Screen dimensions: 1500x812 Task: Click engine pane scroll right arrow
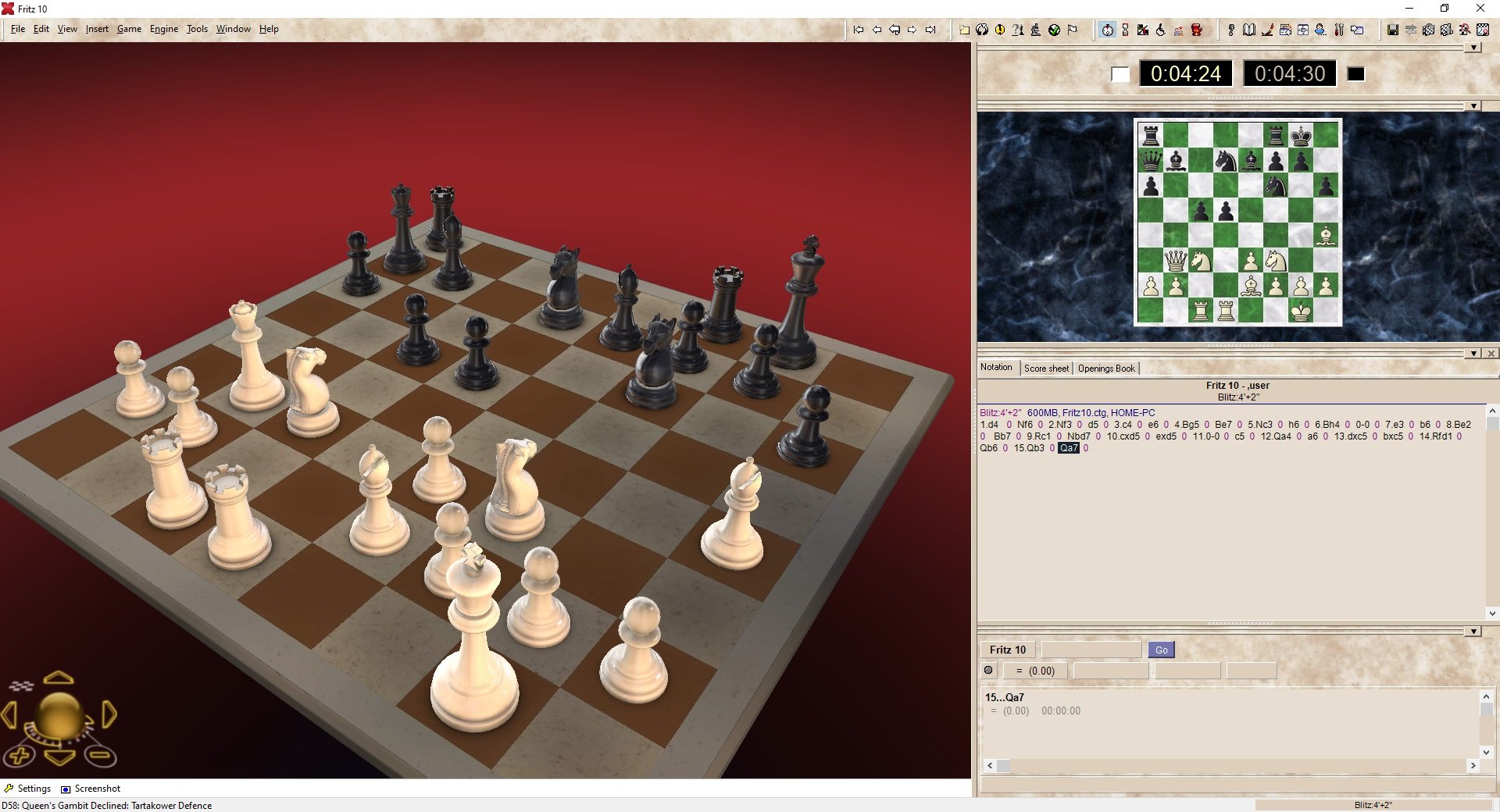[1473, 766]
